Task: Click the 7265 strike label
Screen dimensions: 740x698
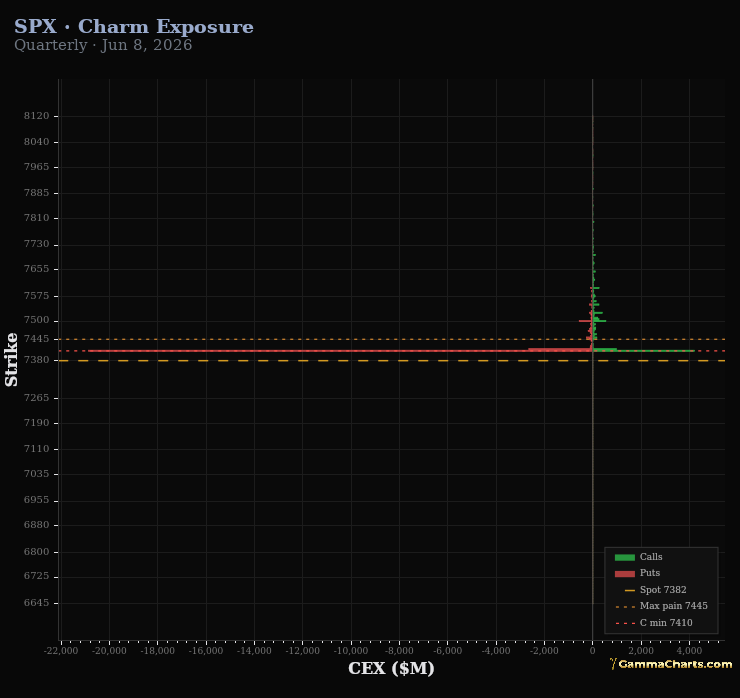Action: 37,398
